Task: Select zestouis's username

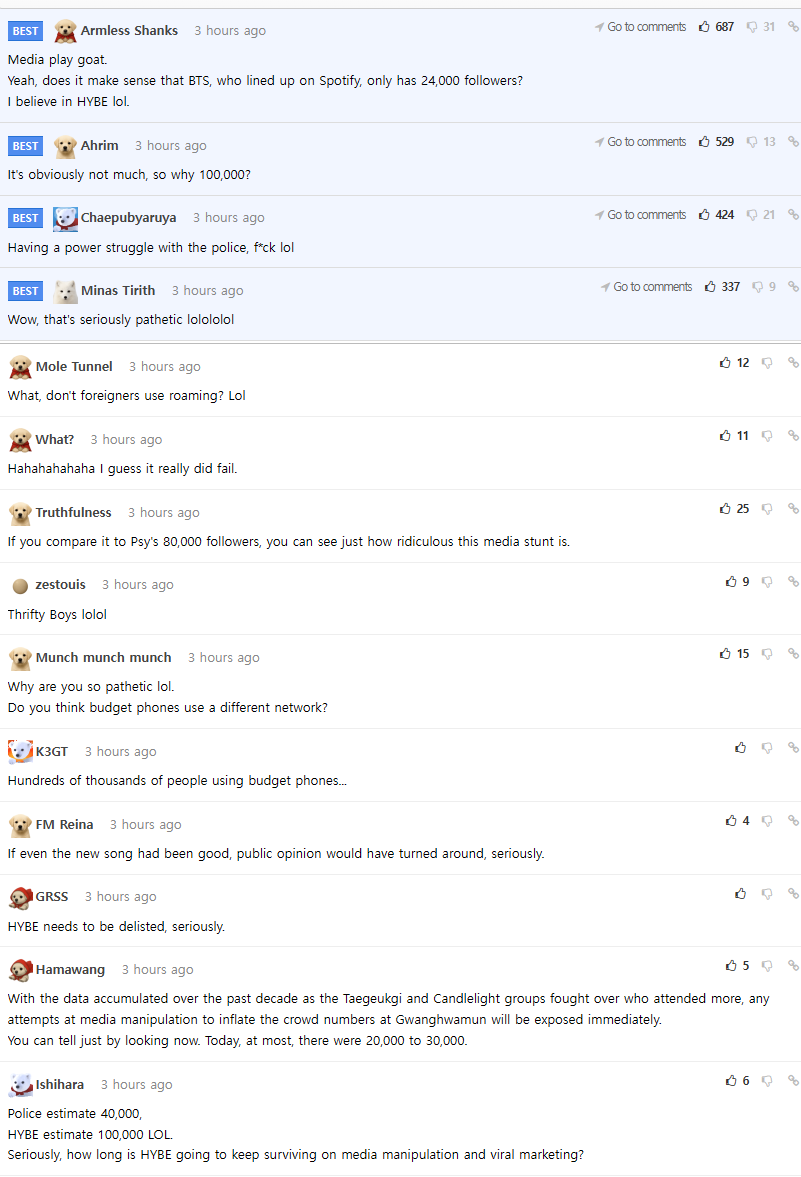Action: 61,585
